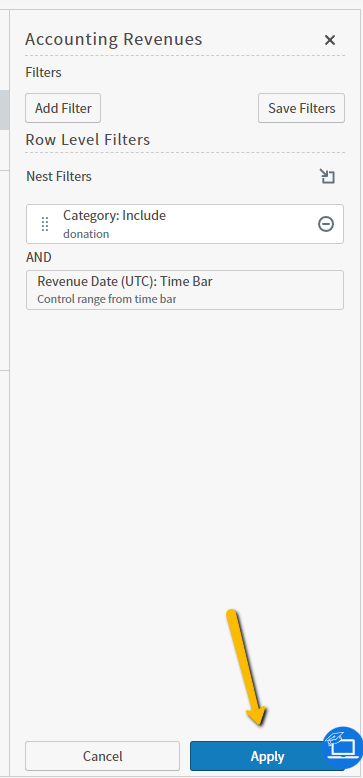Click the Save Filters button
The width and height of the screenshot is (363, 778).
[x=302, y=108]
